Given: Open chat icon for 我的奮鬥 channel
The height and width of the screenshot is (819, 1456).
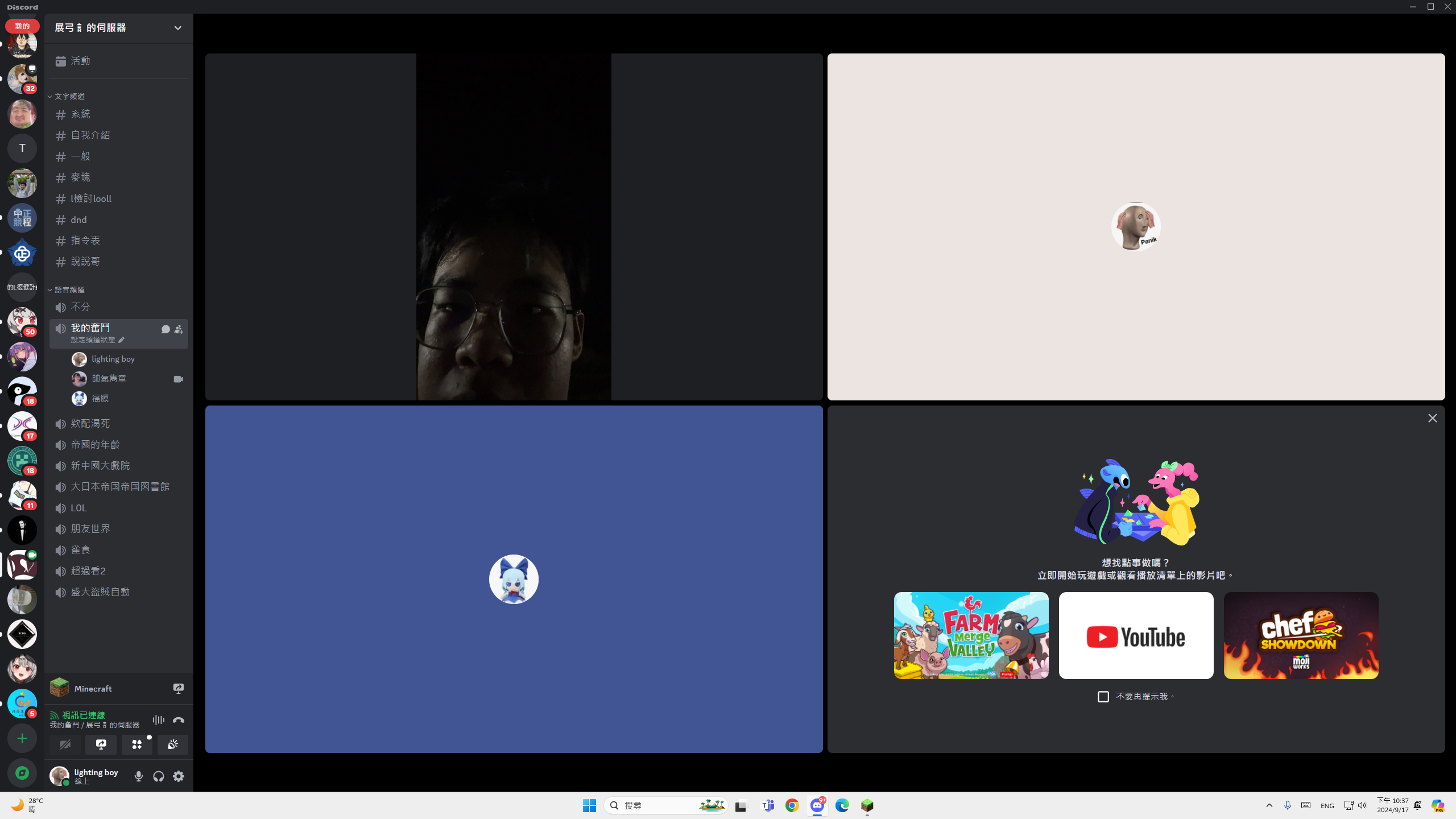Looking at the screenshot, I should point(166,329).
